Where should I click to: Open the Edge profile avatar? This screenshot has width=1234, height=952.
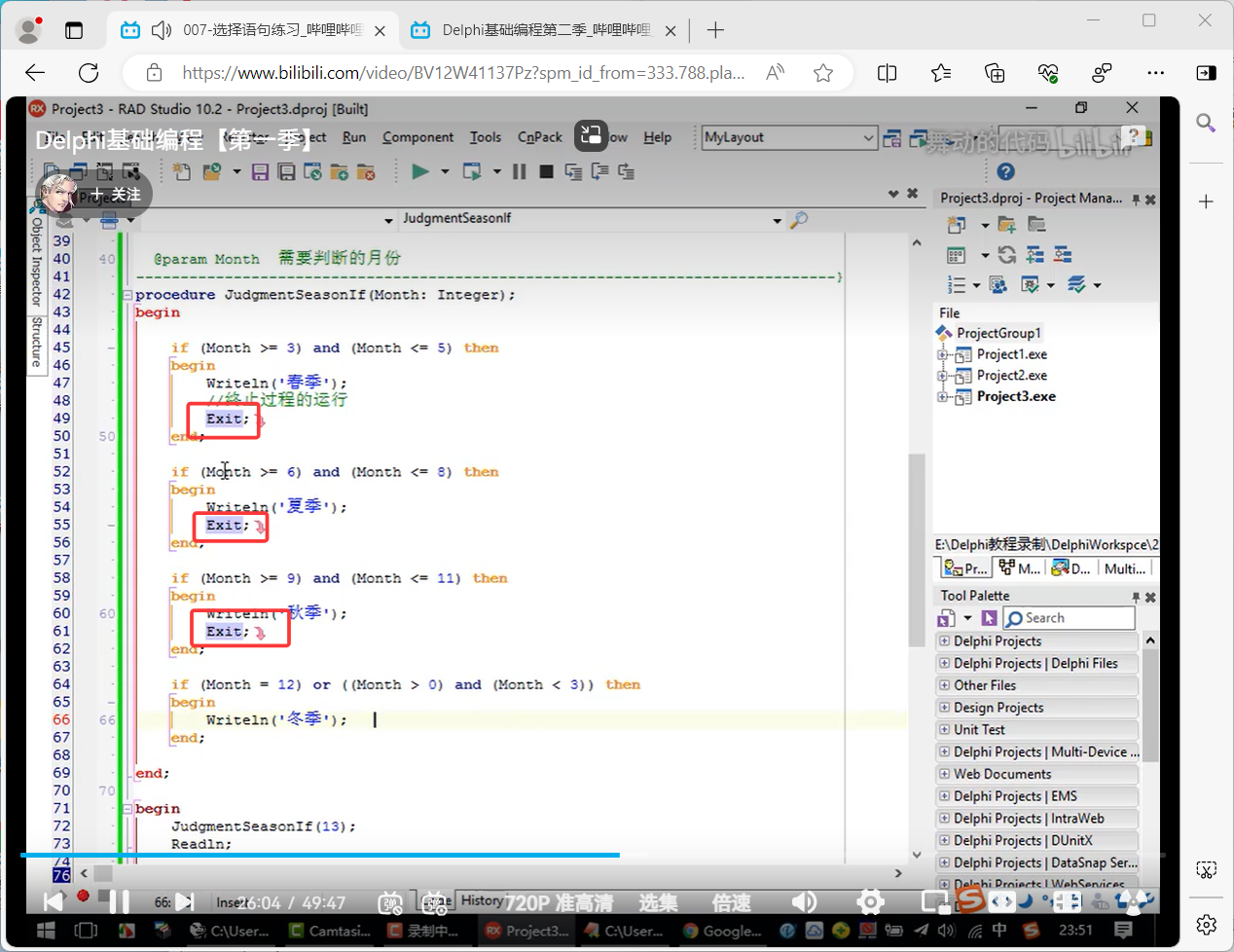[x=29, y=30]
